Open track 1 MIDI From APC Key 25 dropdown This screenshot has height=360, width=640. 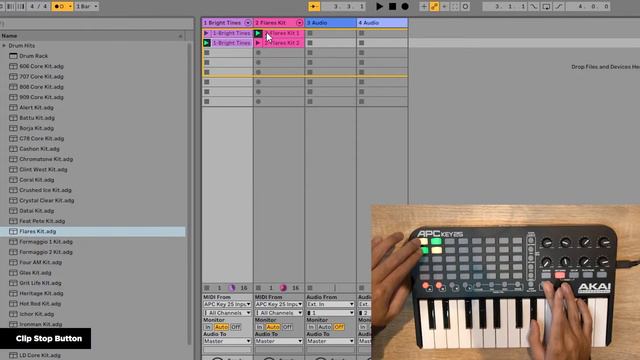(227, 304)
